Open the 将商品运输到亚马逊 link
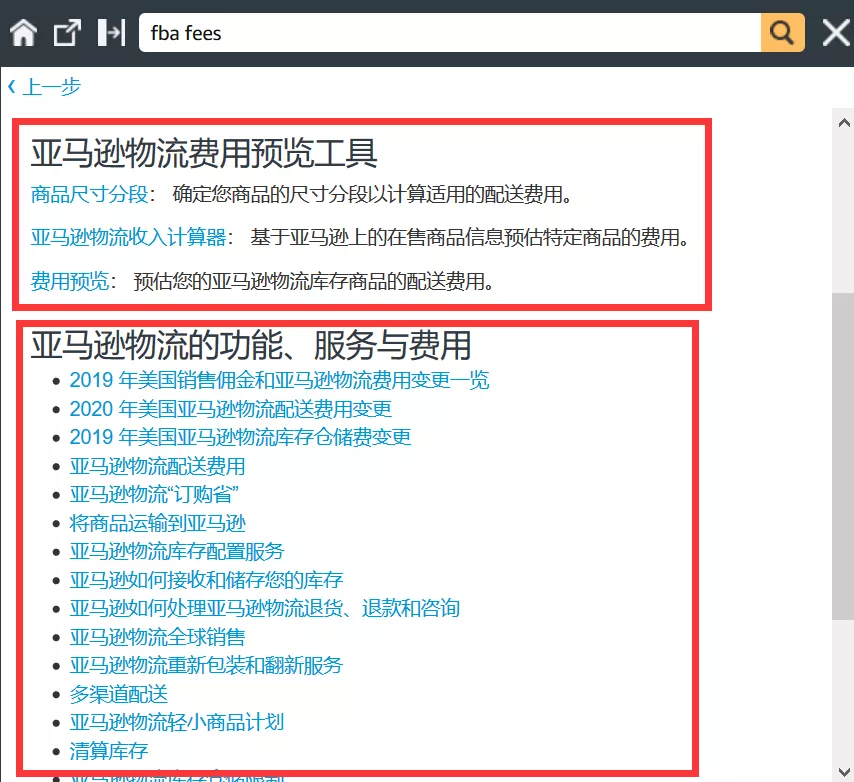This screenshot has height=782, width=854. [x=157, y=523]
